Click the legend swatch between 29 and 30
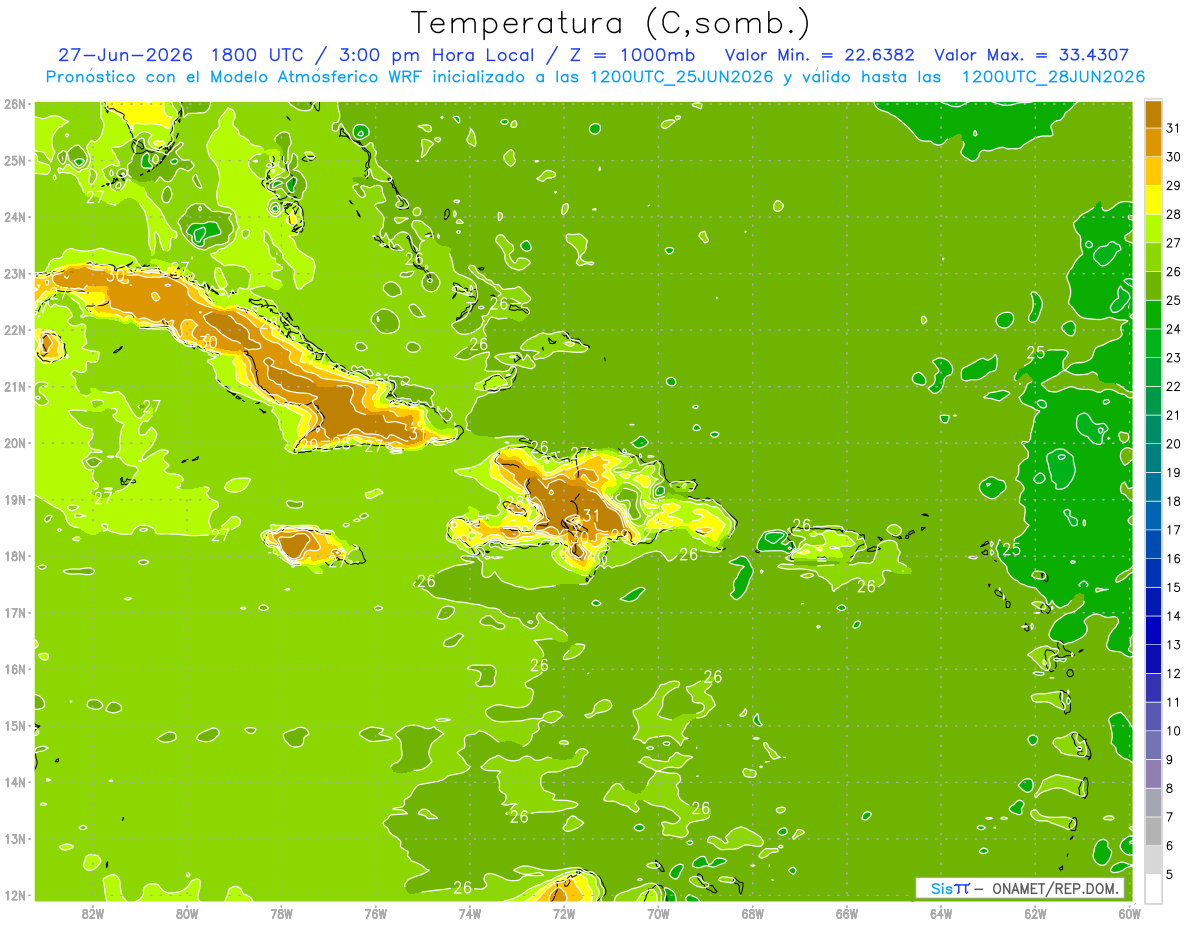This screenshot has width=1200, height=927. click(x=1153, y=171)
